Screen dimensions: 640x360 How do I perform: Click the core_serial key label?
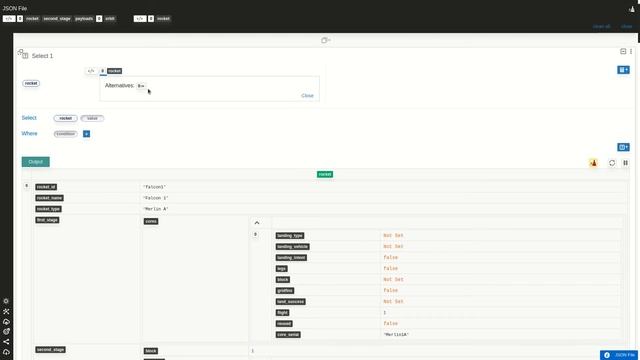(288, 335)
